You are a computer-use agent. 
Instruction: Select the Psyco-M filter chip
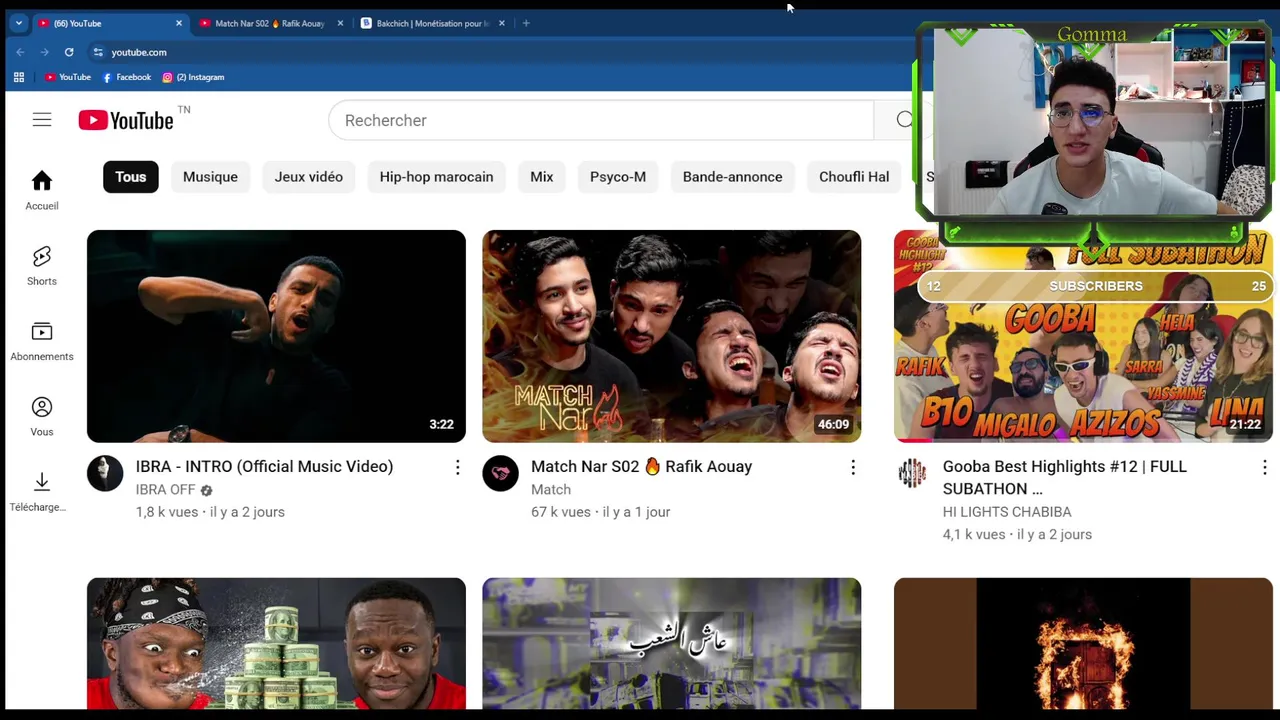[618, 177]
